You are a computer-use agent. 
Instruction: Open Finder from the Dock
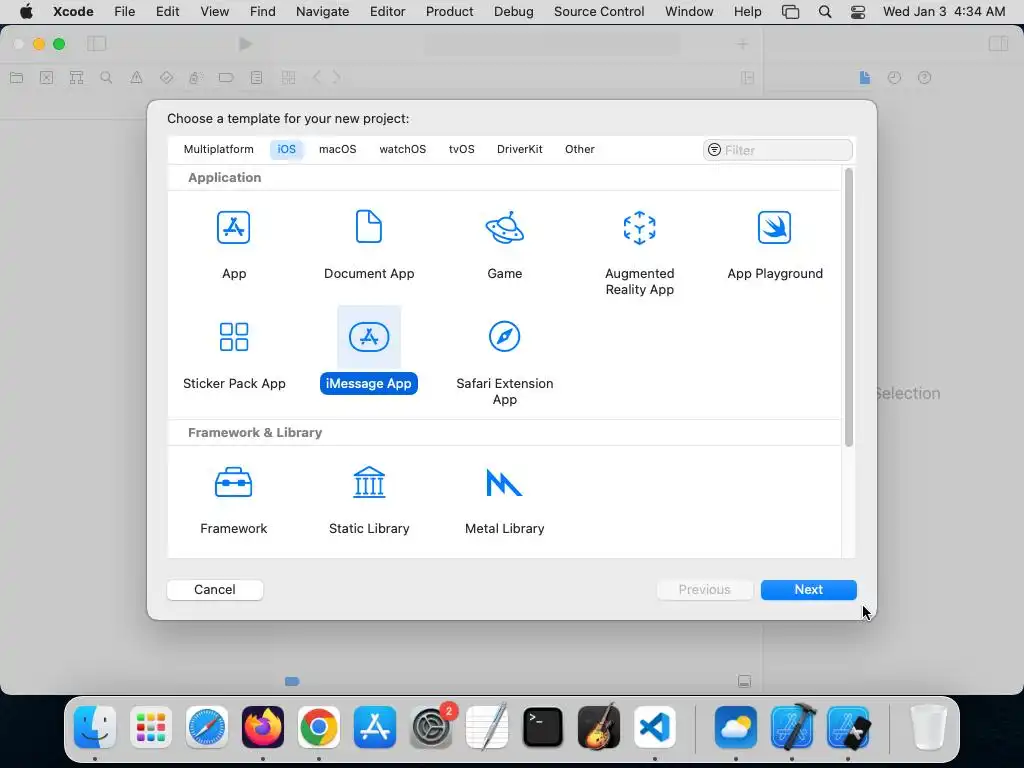pos(95,727)
